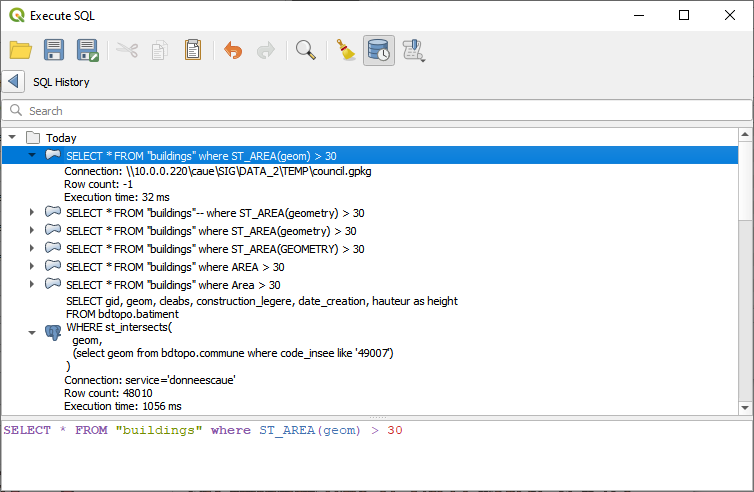Clear the query with the broom icon
Image resolution: width=754 pixels, height=492 pixels.
[x=345, y=50]
